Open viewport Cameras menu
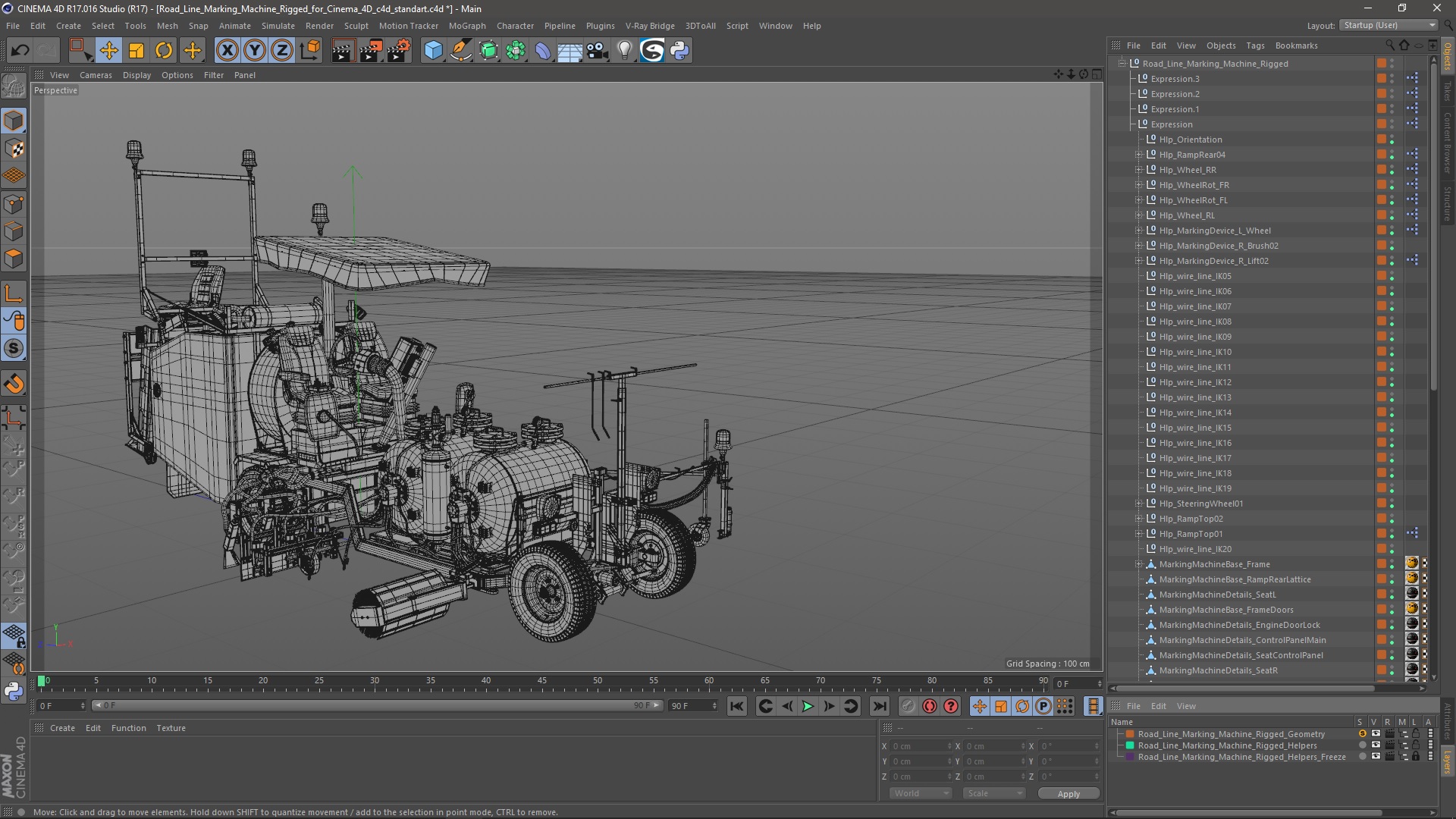Viewport: 1456px width, 819px height. (x=96, y=75)
